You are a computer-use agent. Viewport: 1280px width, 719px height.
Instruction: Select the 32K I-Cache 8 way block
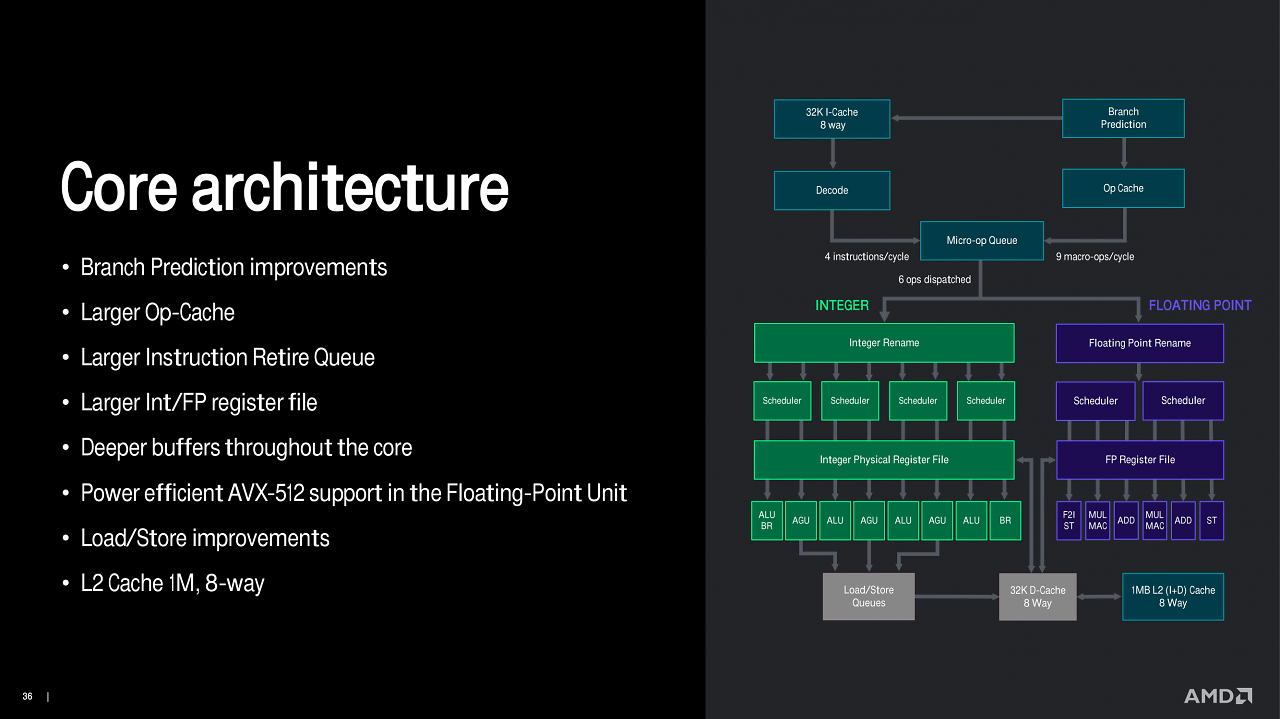[832, 118]
